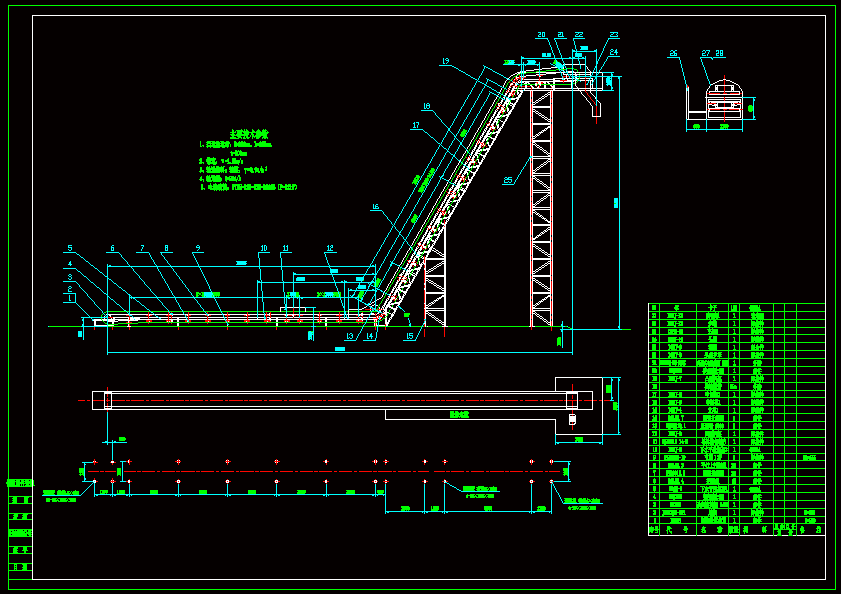Pick balloon number 14 below the conveyor

370,336
